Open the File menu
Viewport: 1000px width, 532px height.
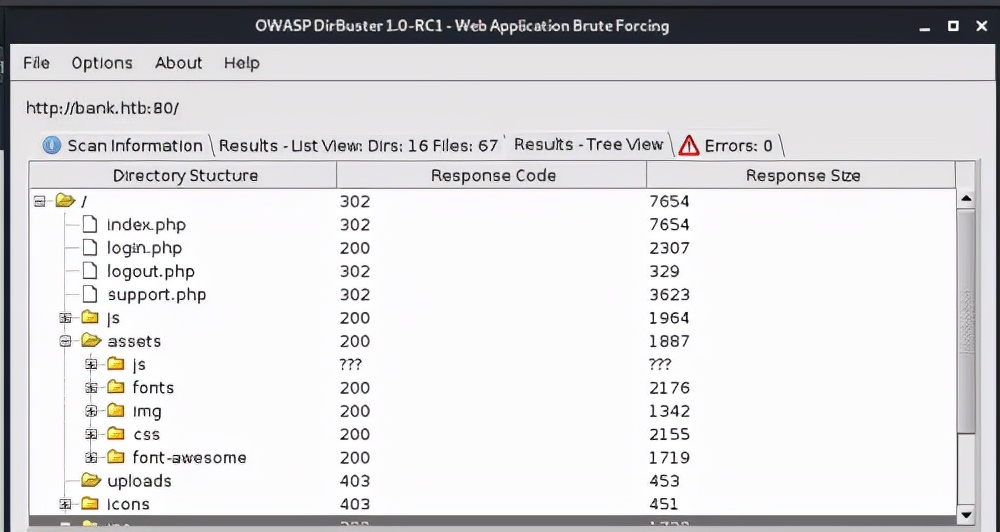pos(36,63)
